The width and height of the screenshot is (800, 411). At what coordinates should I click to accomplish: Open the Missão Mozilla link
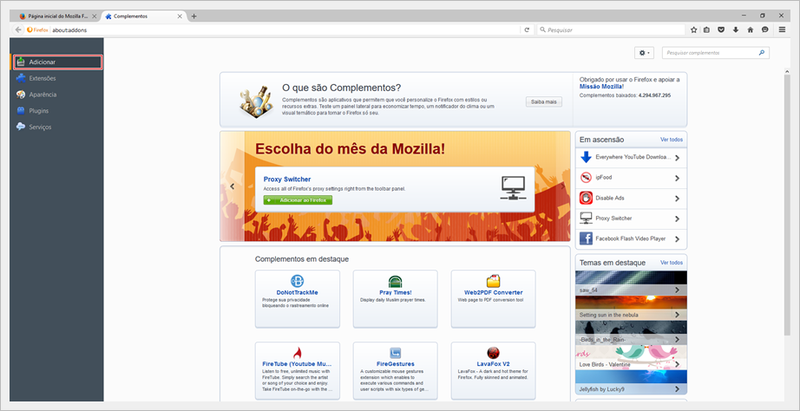click(602, 87)
